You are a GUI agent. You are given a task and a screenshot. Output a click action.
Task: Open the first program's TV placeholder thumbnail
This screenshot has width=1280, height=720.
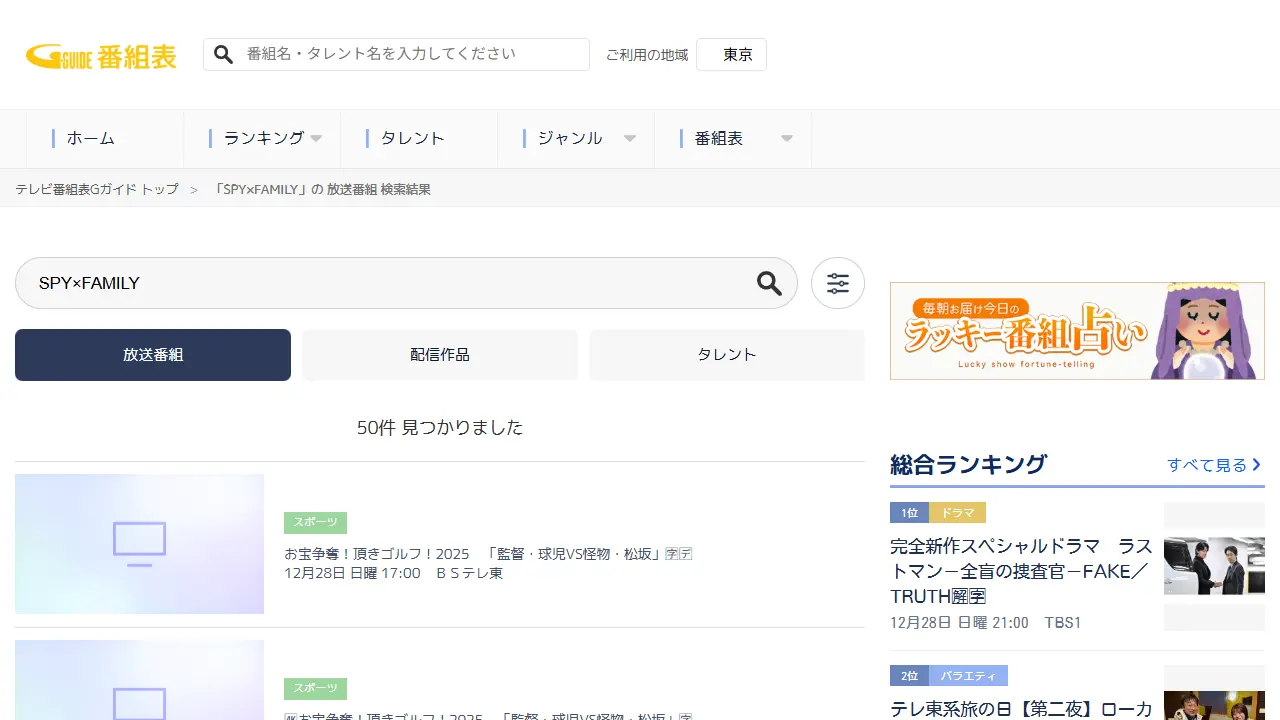(139, 543)
